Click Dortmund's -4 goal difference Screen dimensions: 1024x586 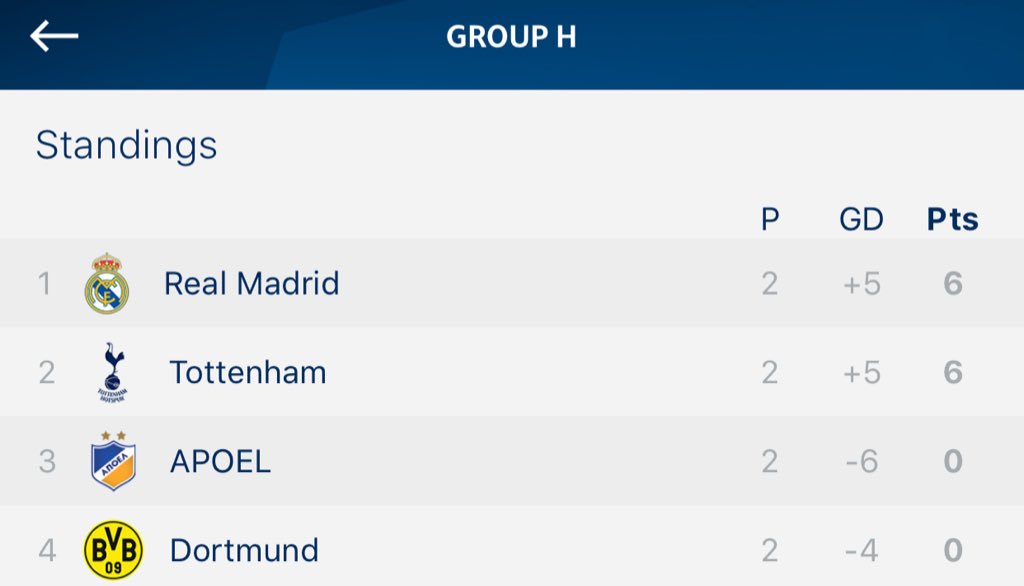tap(861, 550)
